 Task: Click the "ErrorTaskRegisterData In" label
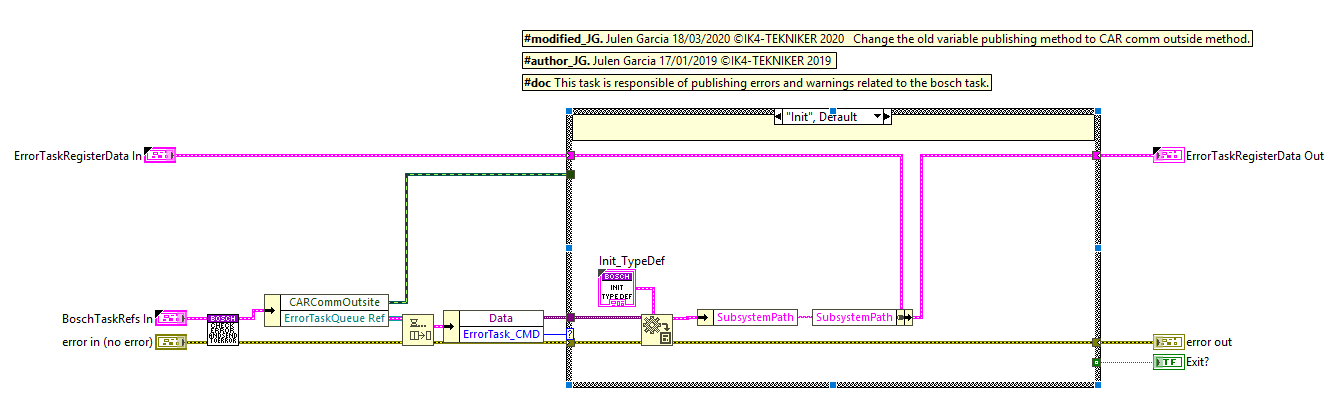[x=77, y=156]
